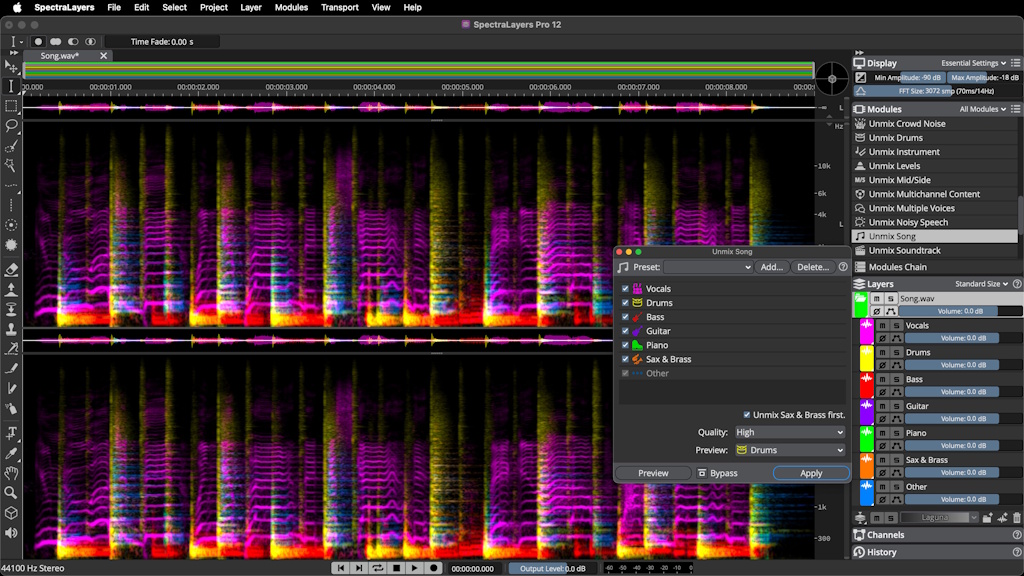1024x576 pixels.
Task: Select the stamp clone tool
Action: (11, 328)
